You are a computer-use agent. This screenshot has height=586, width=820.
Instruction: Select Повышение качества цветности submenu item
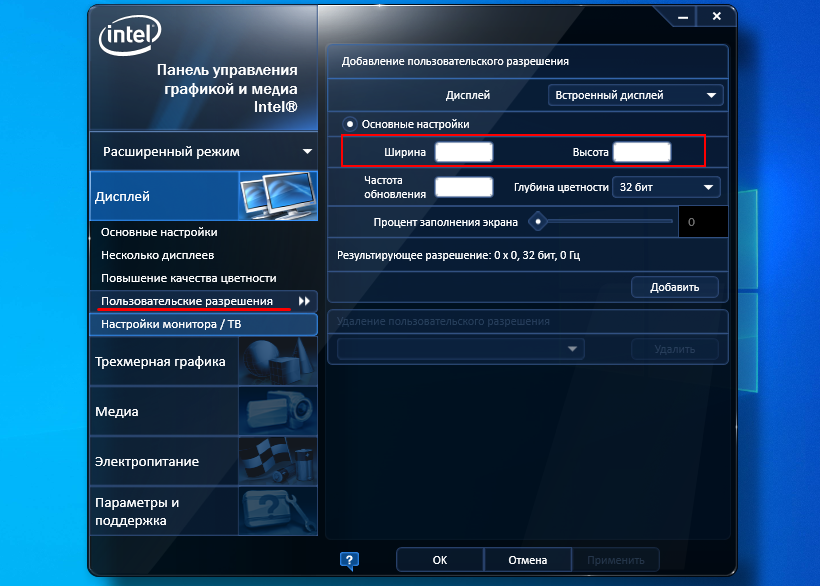point(189,278)
